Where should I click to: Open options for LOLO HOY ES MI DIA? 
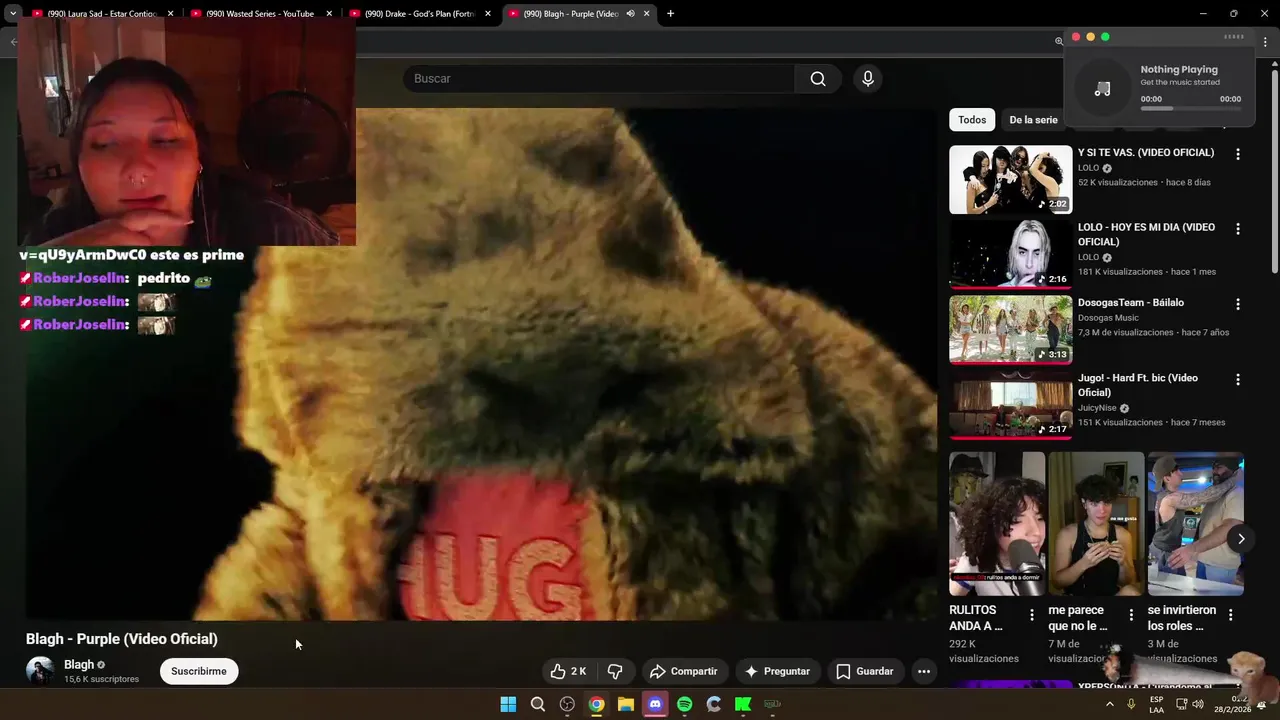(x=1238, y=229)
